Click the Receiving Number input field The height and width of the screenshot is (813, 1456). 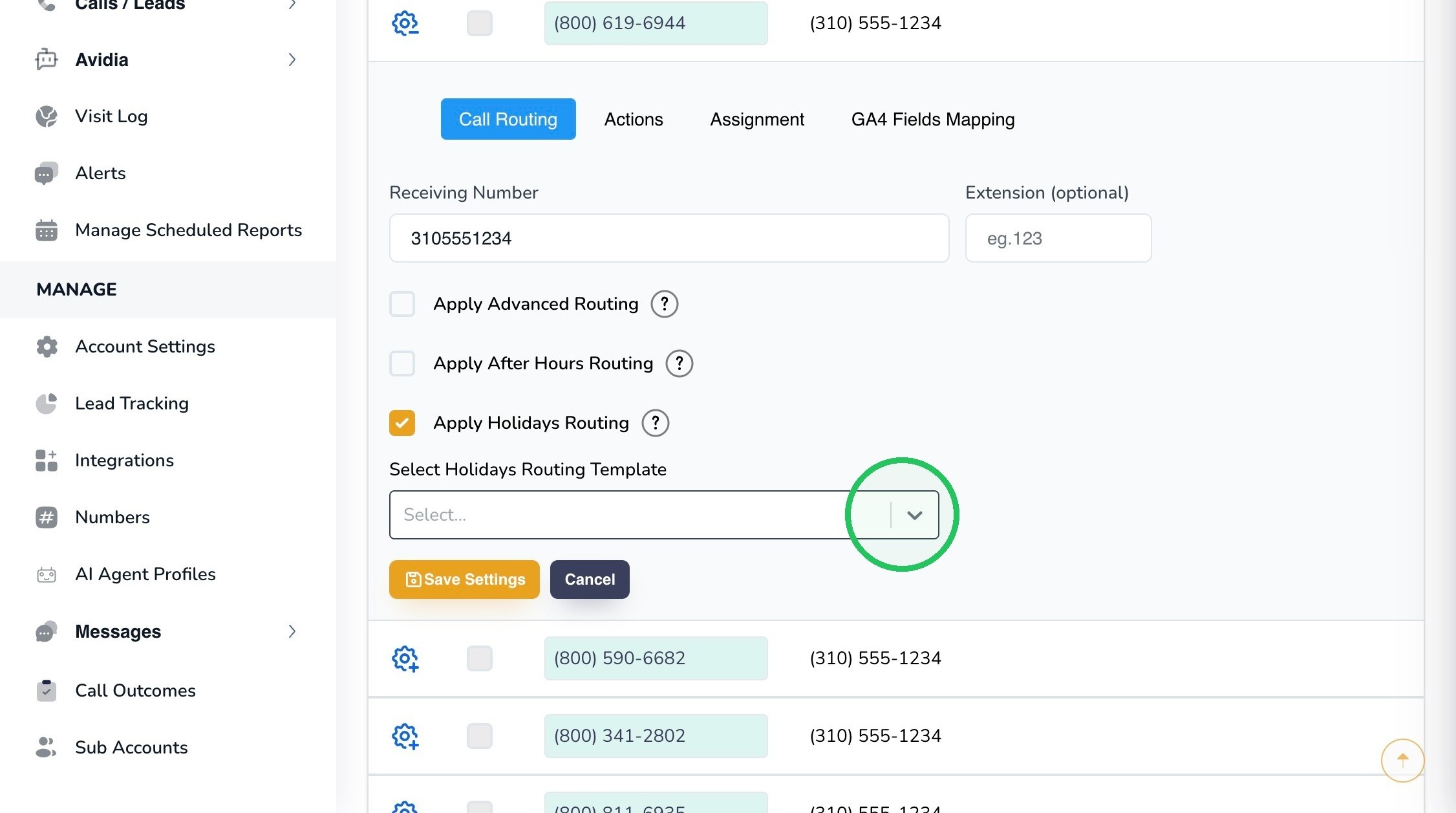click(669, 238)
